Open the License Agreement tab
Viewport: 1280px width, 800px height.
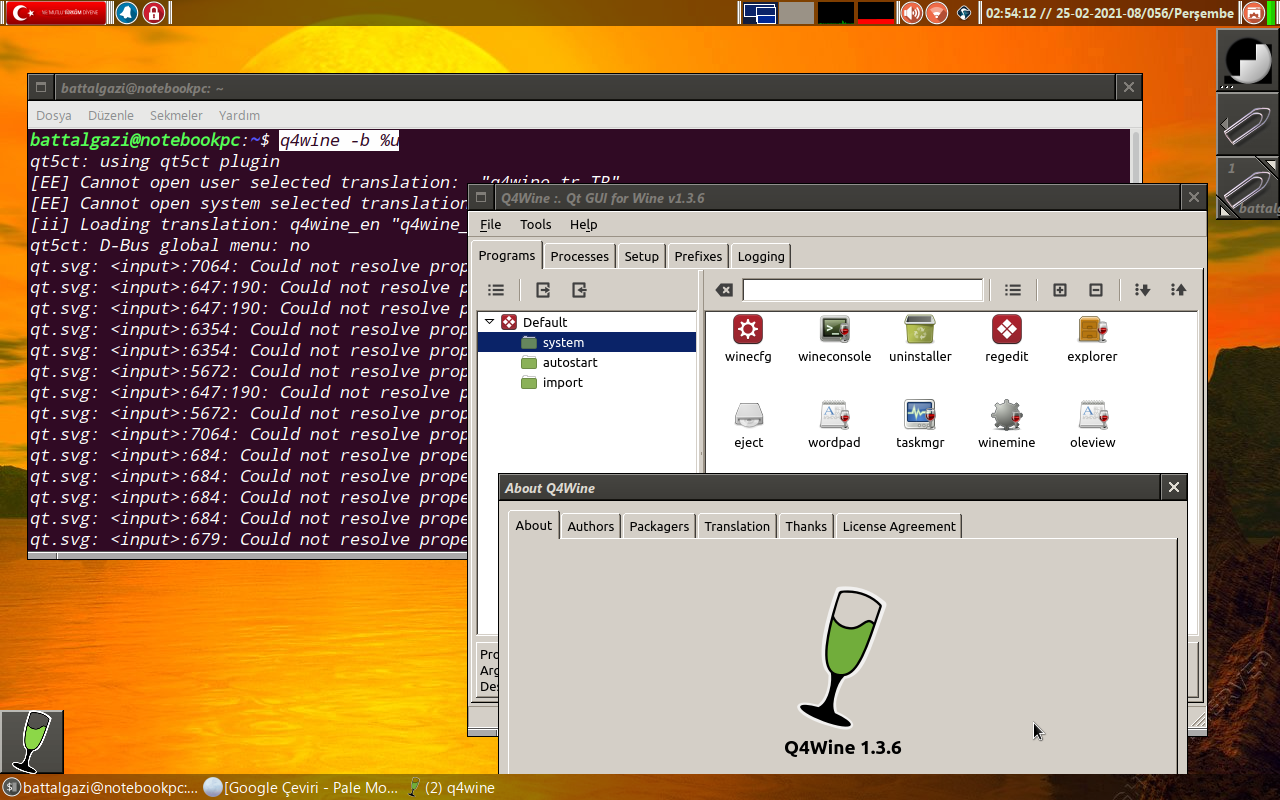point(899,526)
